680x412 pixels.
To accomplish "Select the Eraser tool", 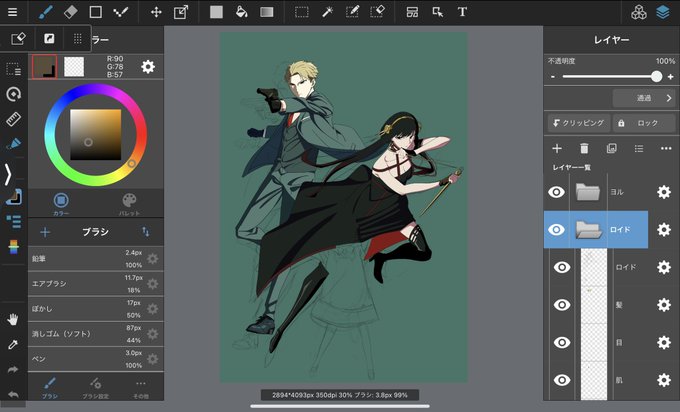I will (x=70, y=12).
